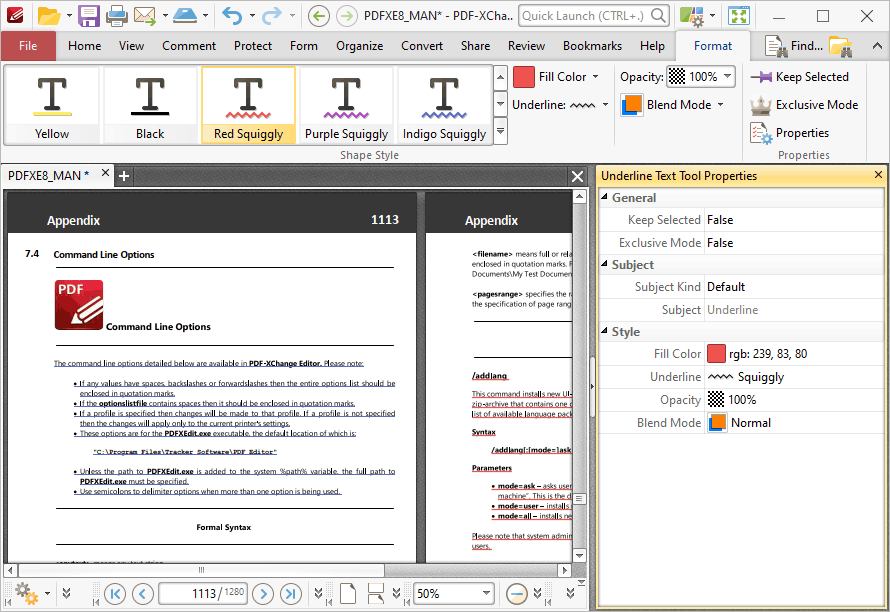Open the folder icon in the quick access toolbar
The image size is (890, 612).
[49, 16]
